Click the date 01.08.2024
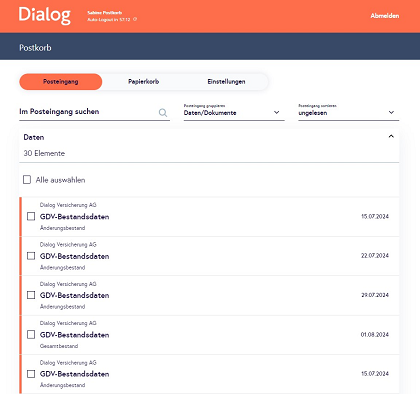This screenshot has width=420, height=394. point(375,334)
